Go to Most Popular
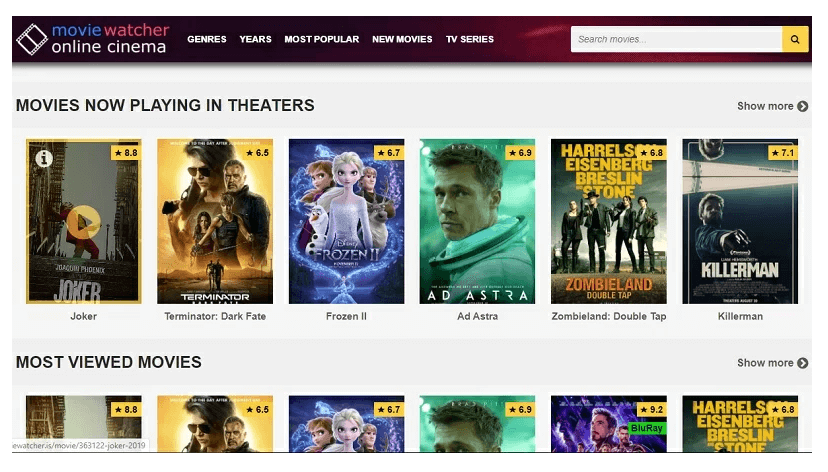Image resolution: width=828 pixels, height=472 pixels. coord(322,39)
